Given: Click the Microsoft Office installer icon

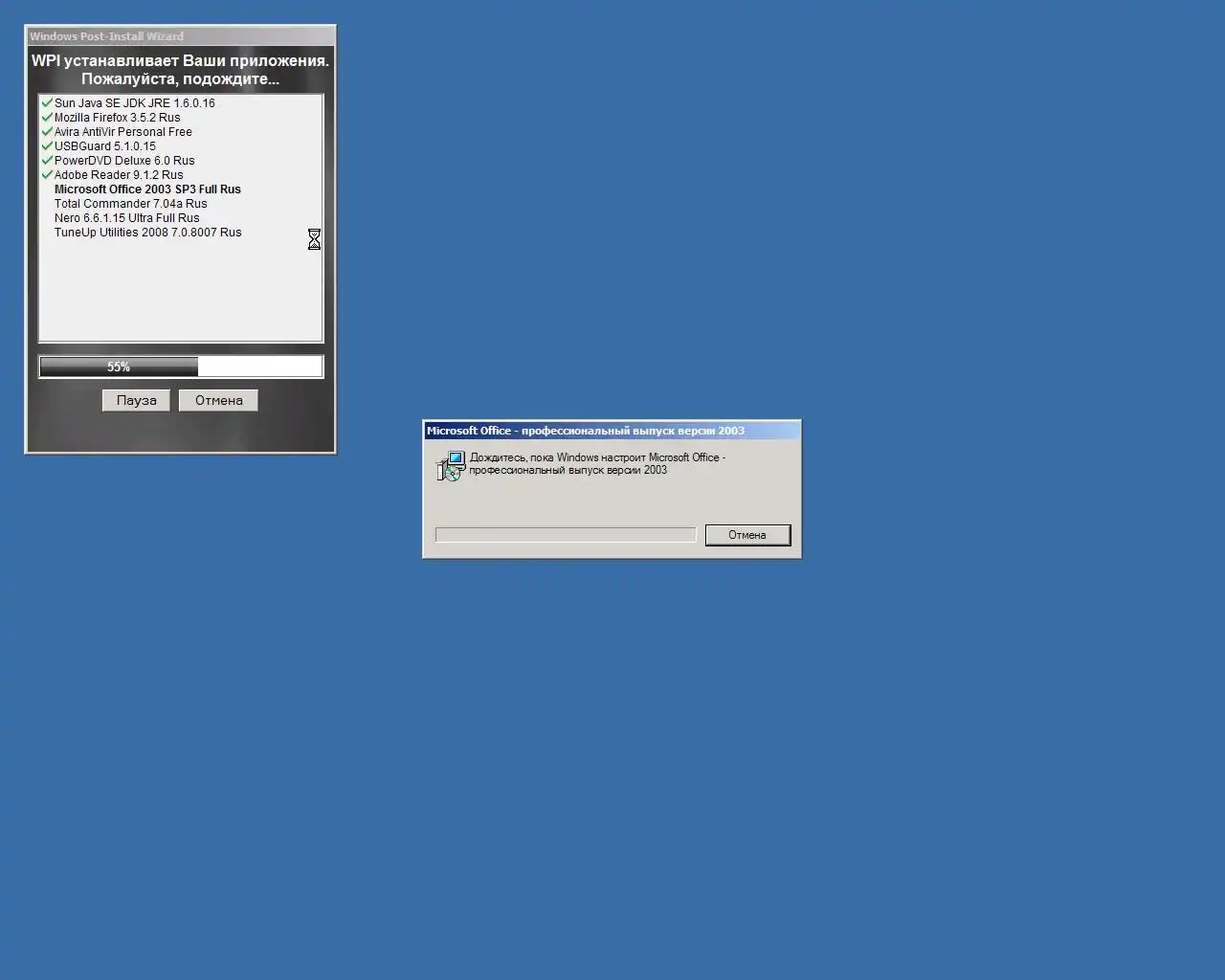Looking at the screenshot, I should 450,466.
